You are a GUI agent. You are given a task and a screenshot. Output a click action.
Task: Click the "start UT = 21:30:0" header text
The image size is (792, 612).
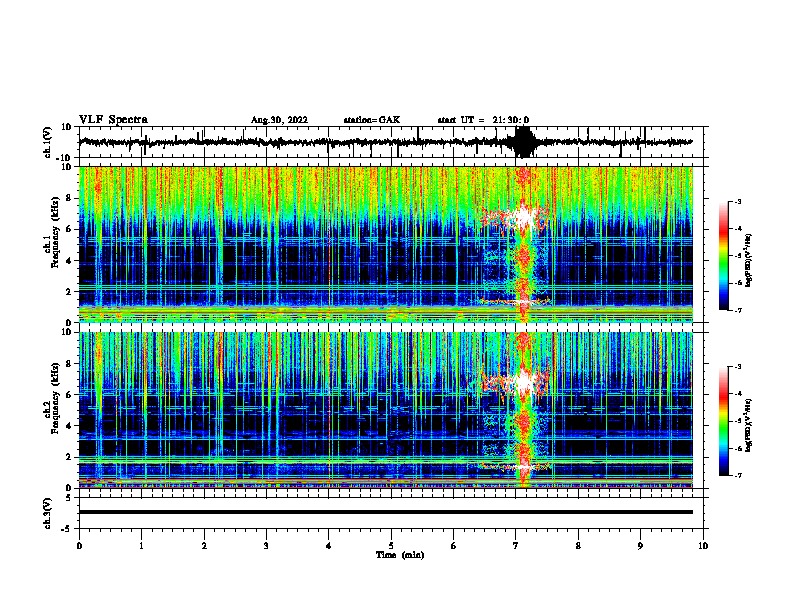click(483, 120)
